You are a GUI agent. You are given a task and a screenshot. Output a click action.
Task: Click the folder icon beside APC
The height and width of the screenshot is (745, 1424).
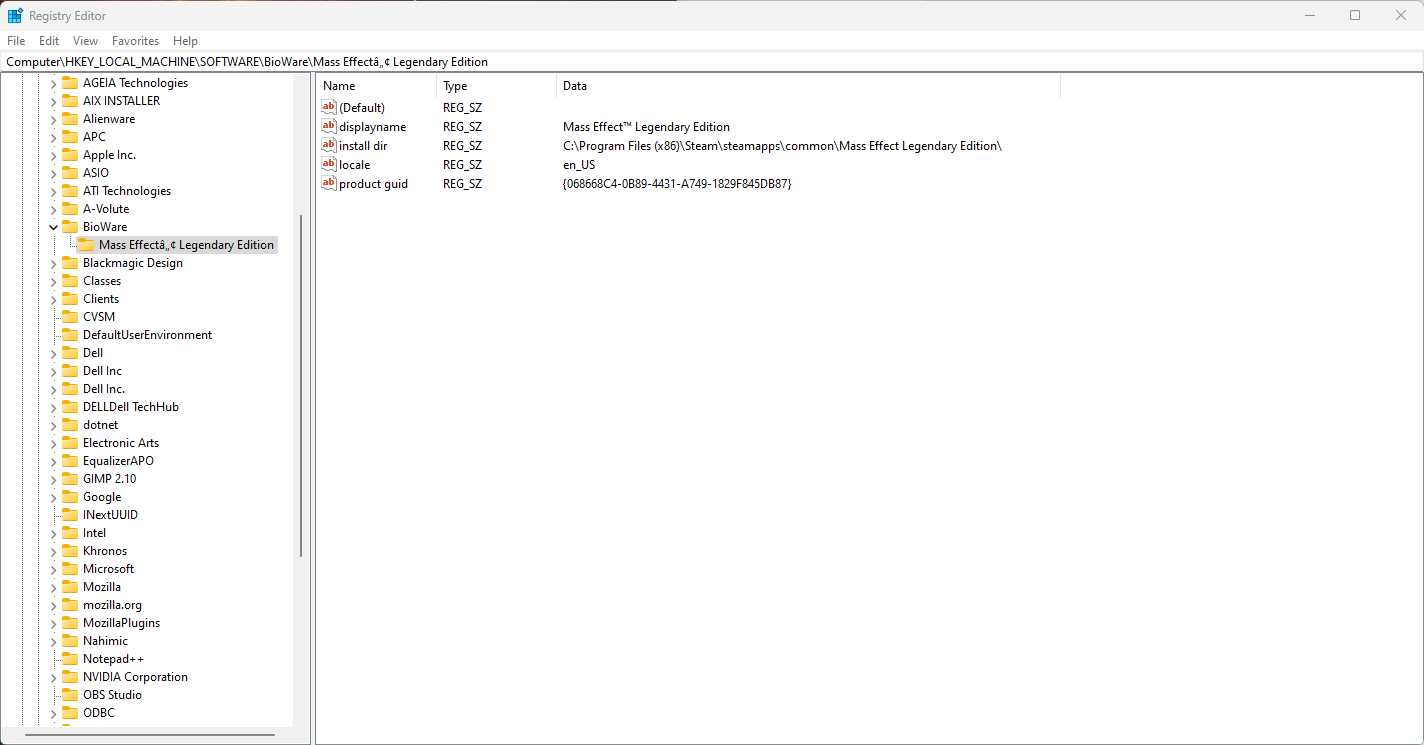tap(70, 137)
